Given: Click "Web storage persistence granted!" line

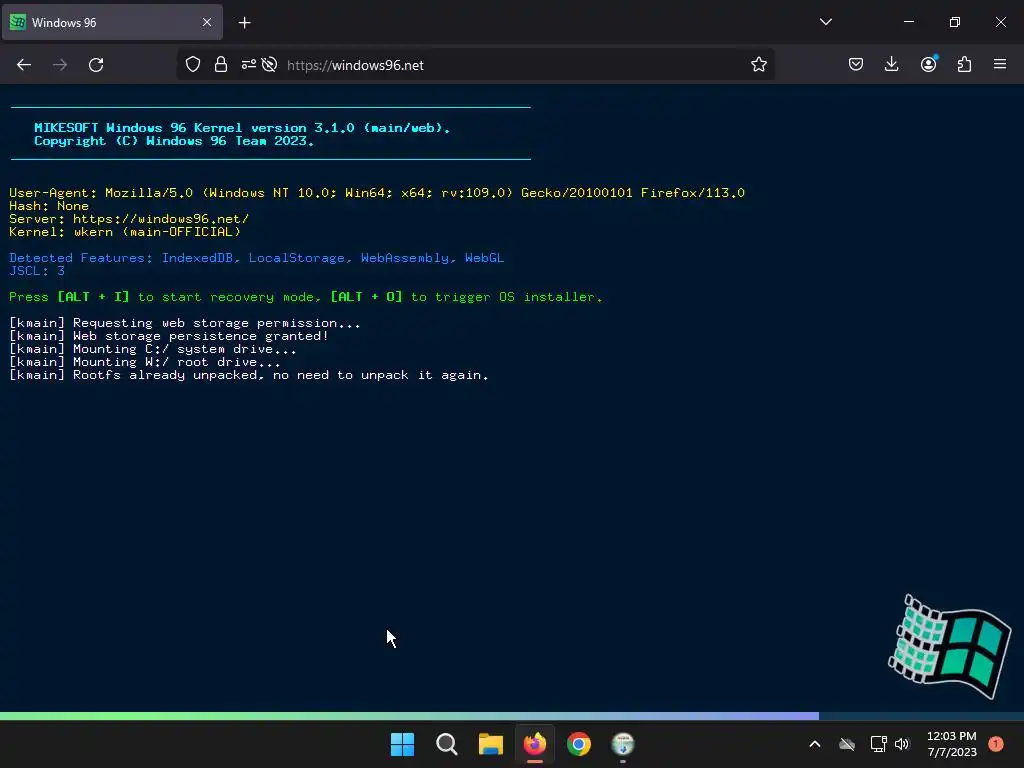Looking at the screenshot, I should [x=168, y=336].
